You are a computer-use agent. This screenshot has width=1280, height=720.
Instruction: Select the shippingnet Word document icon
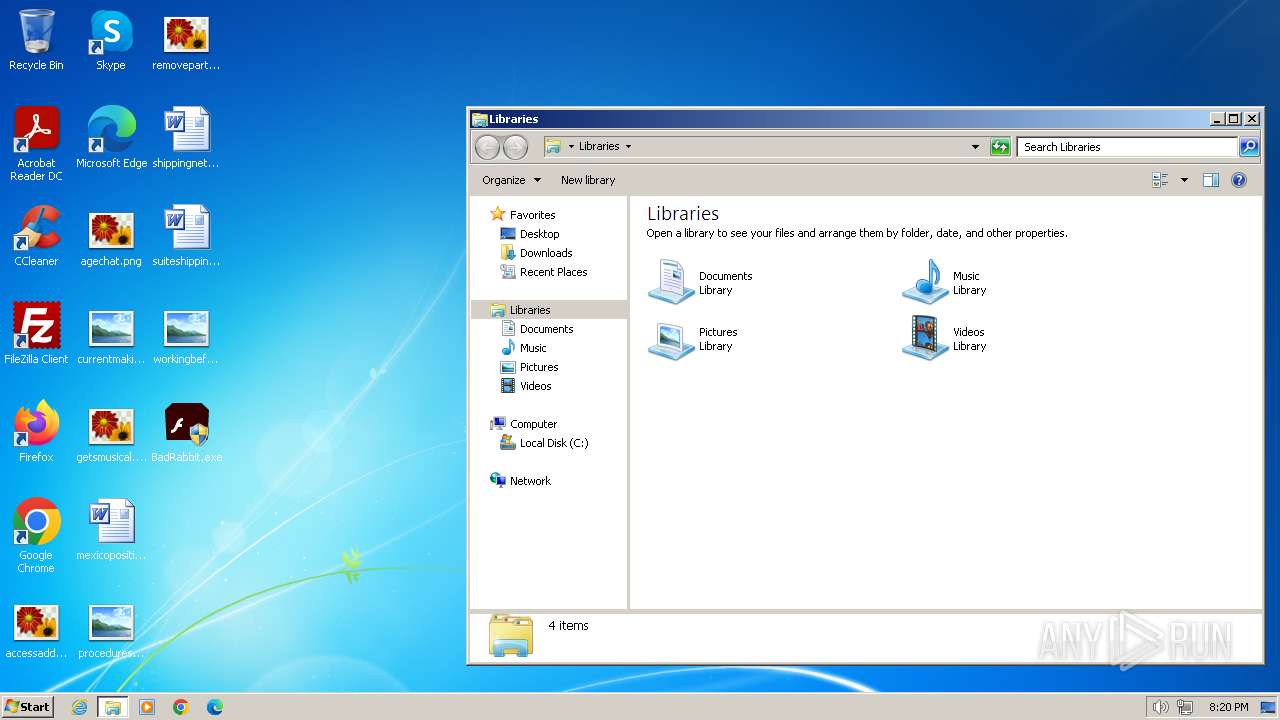pos(186,138)
